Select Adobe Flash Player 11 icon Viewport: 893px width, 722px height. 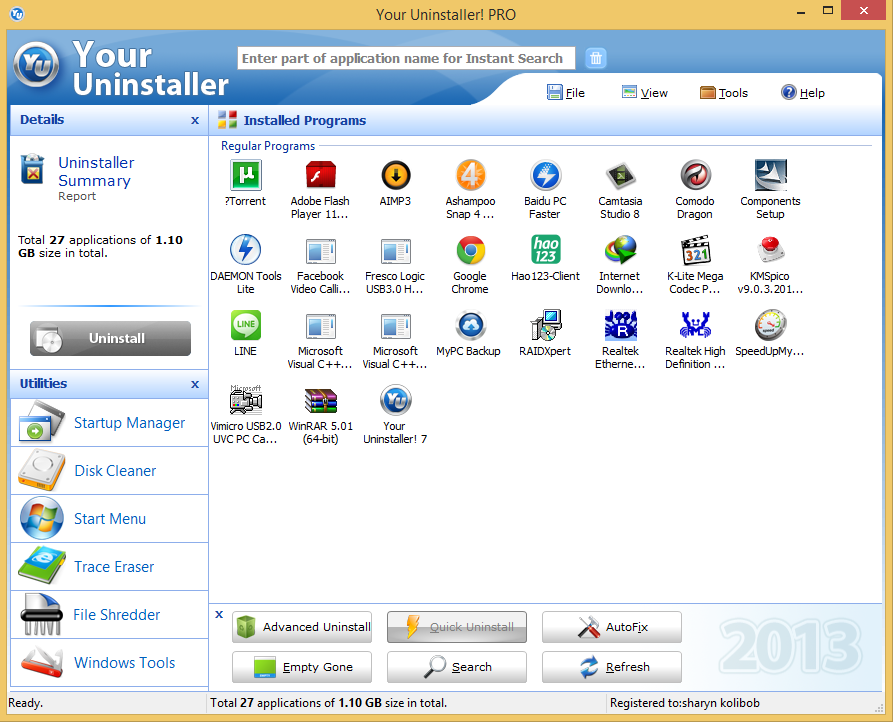tap(321, 175)
